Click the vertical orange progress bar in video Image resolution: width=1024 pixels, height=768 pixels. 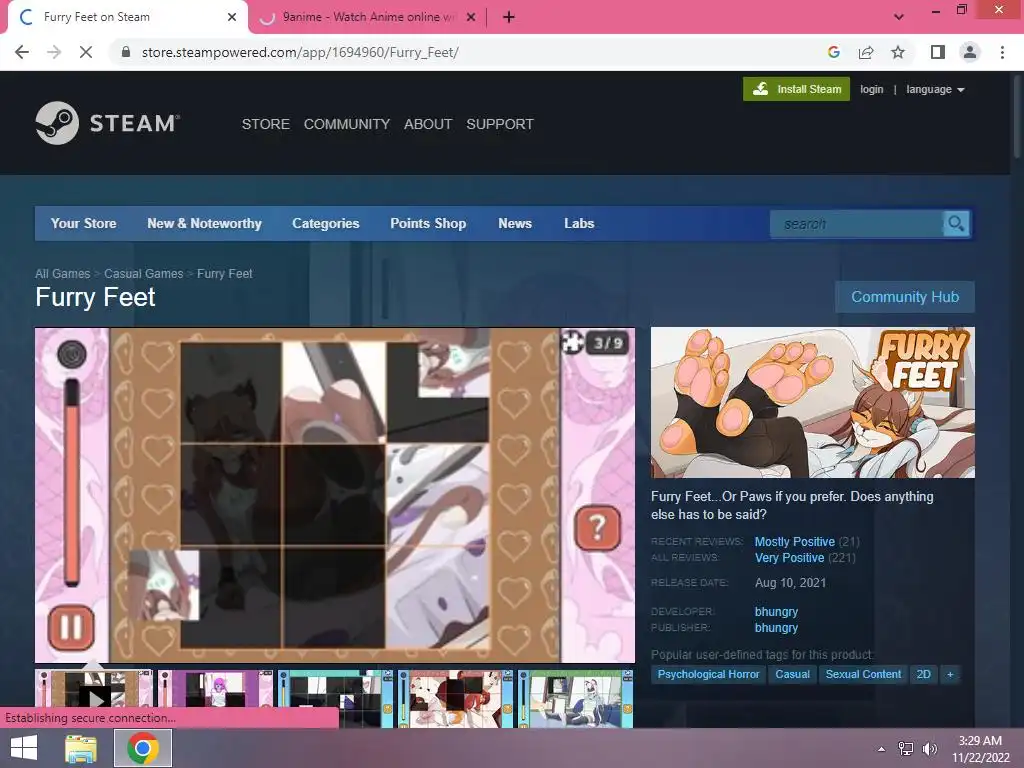coord(72,482)
